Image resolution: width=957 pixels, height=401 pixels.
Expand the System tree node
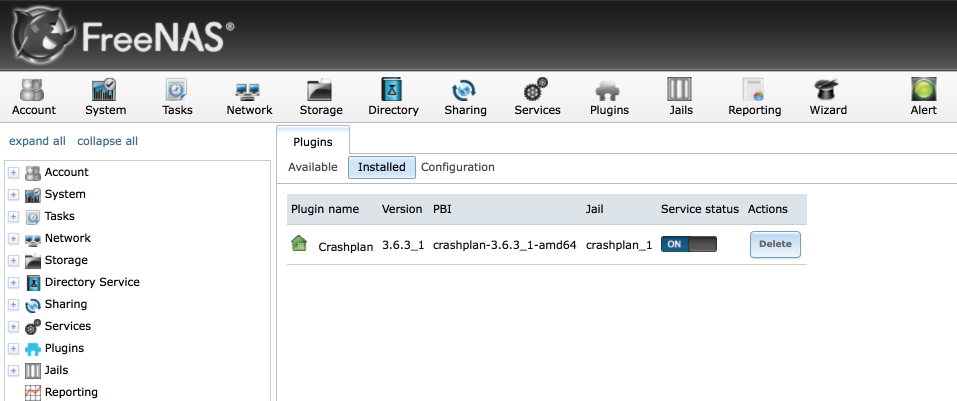point(13,195)
